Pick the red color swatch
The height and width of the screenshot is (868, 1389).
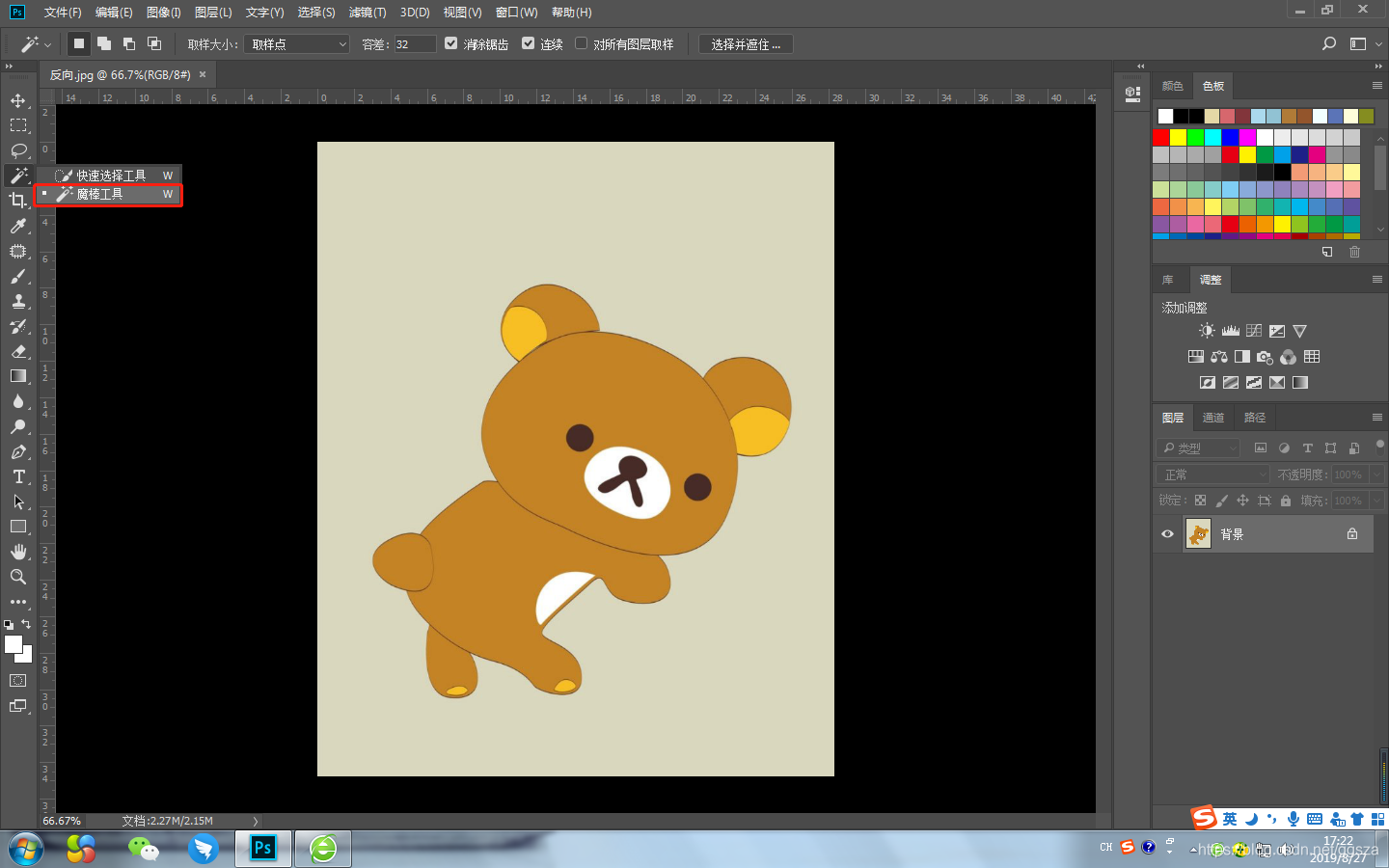click(x=1161, y=138)
